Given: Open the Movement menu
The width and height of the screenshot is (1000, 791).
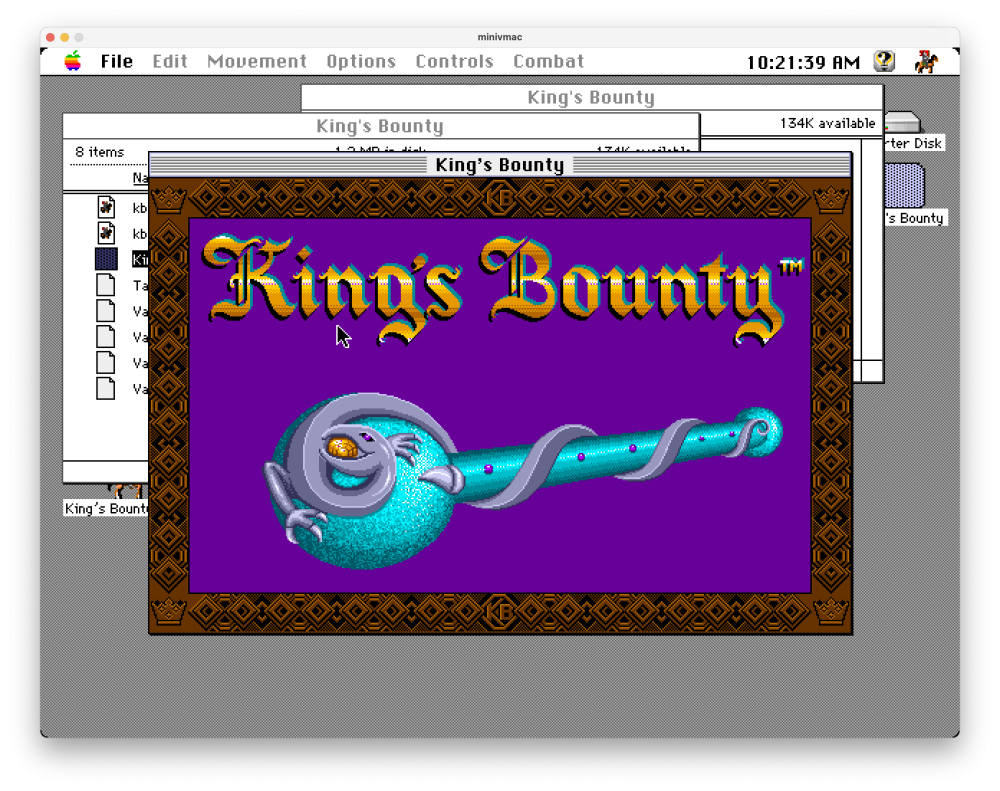Looking at the screenshot, I should pyautogui.click(x=257, y=61).
